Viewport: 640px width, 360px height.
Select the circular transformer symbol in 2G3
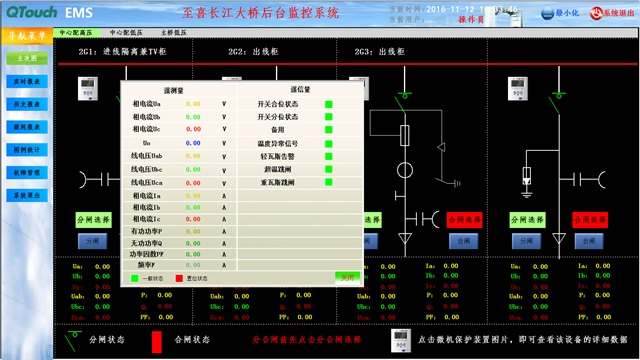[404, 170]
